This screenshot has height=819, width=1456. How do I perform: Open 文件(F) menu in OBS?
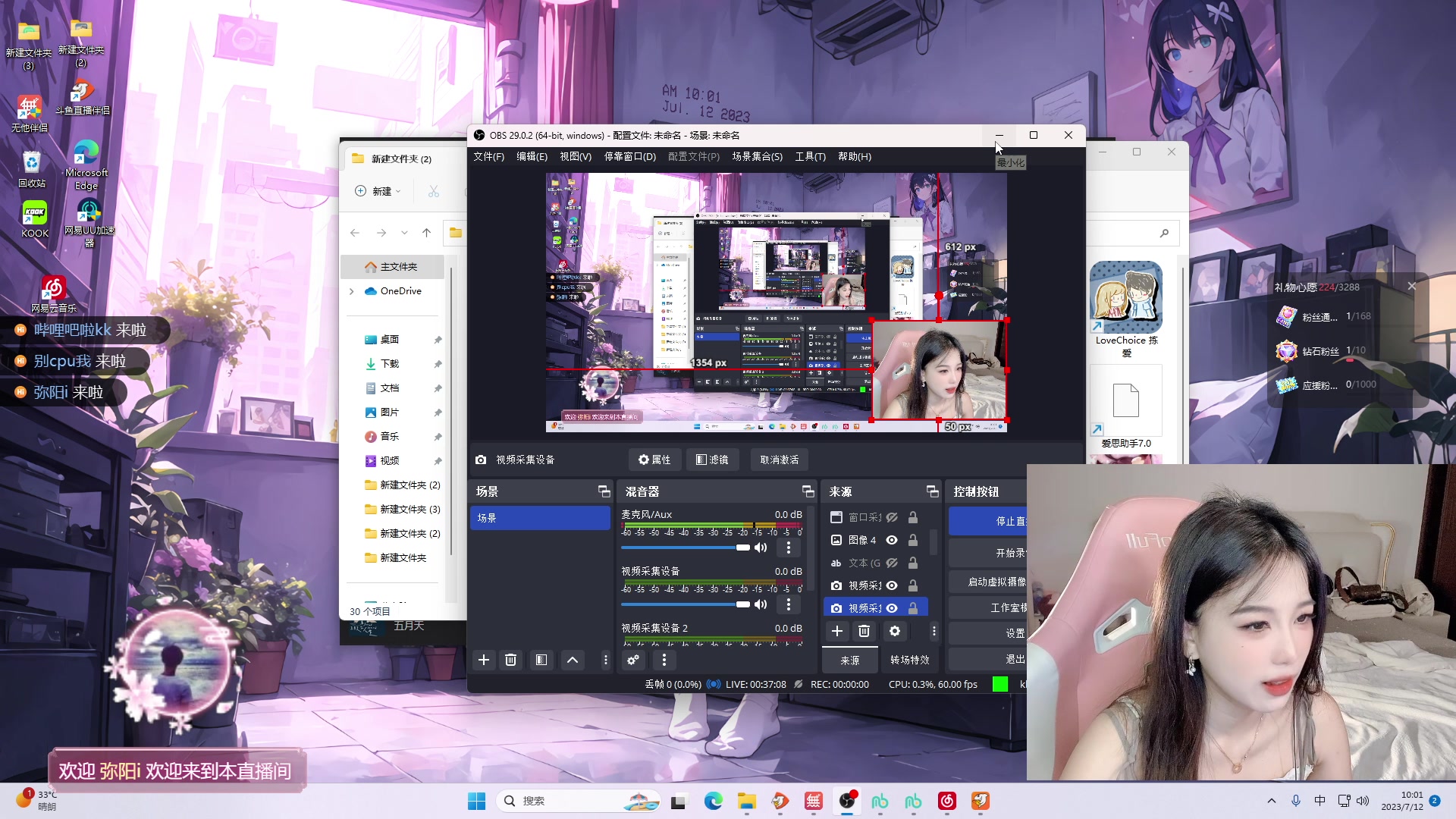(489, 156)
